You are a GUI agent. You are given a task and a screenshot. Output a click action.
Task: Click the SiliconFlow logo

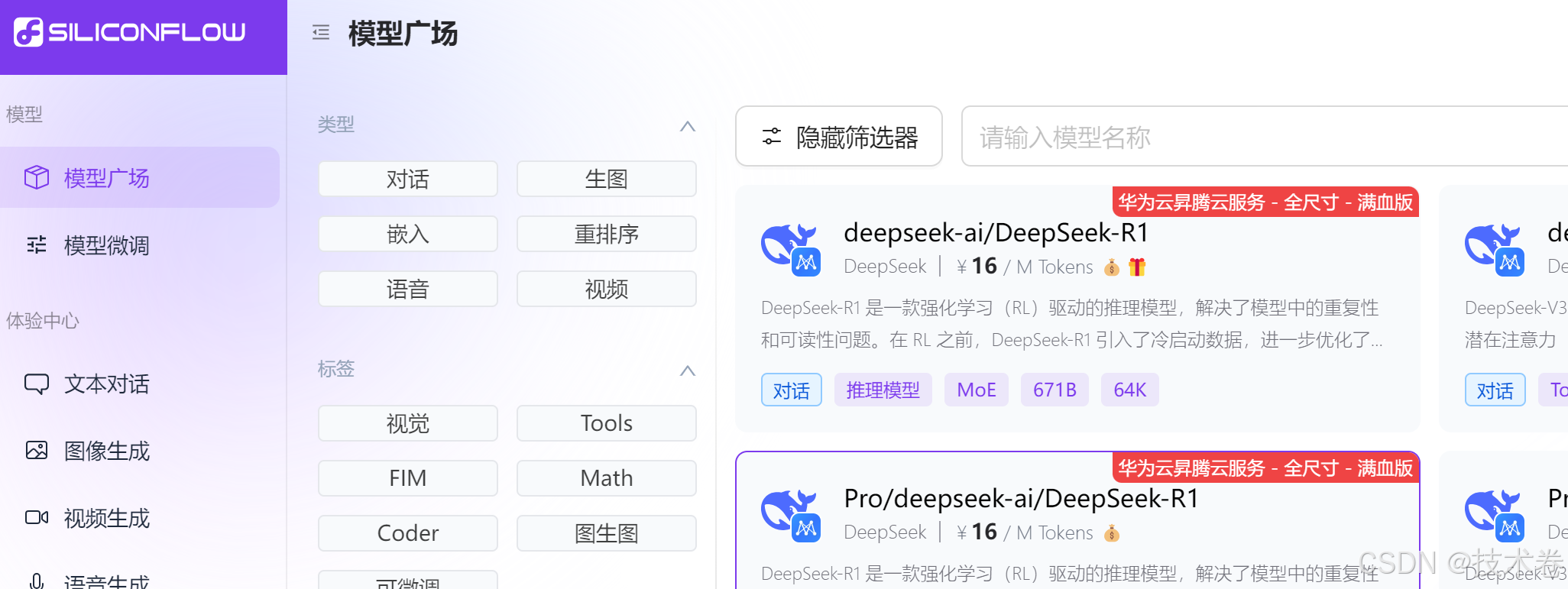point(130,32)
